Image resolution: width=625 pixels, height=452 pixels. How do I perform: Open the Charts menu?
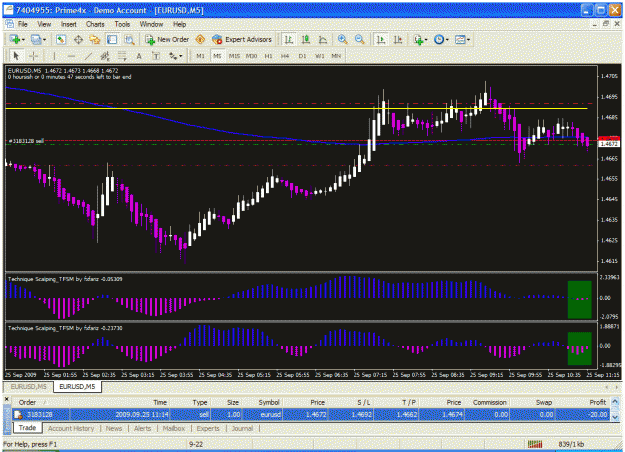95,24
